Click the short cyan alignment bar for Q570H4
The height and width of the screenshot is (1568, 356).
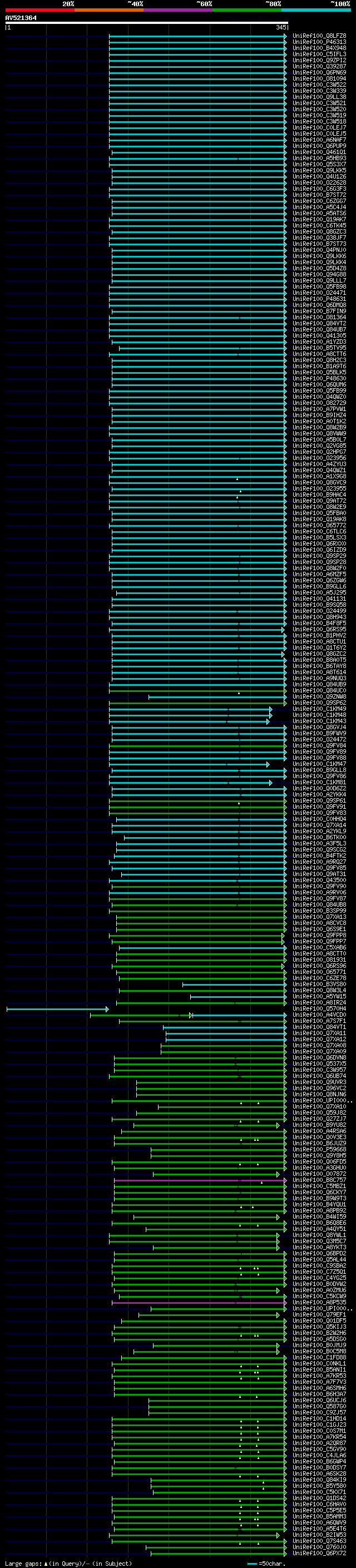point(58,1009)
